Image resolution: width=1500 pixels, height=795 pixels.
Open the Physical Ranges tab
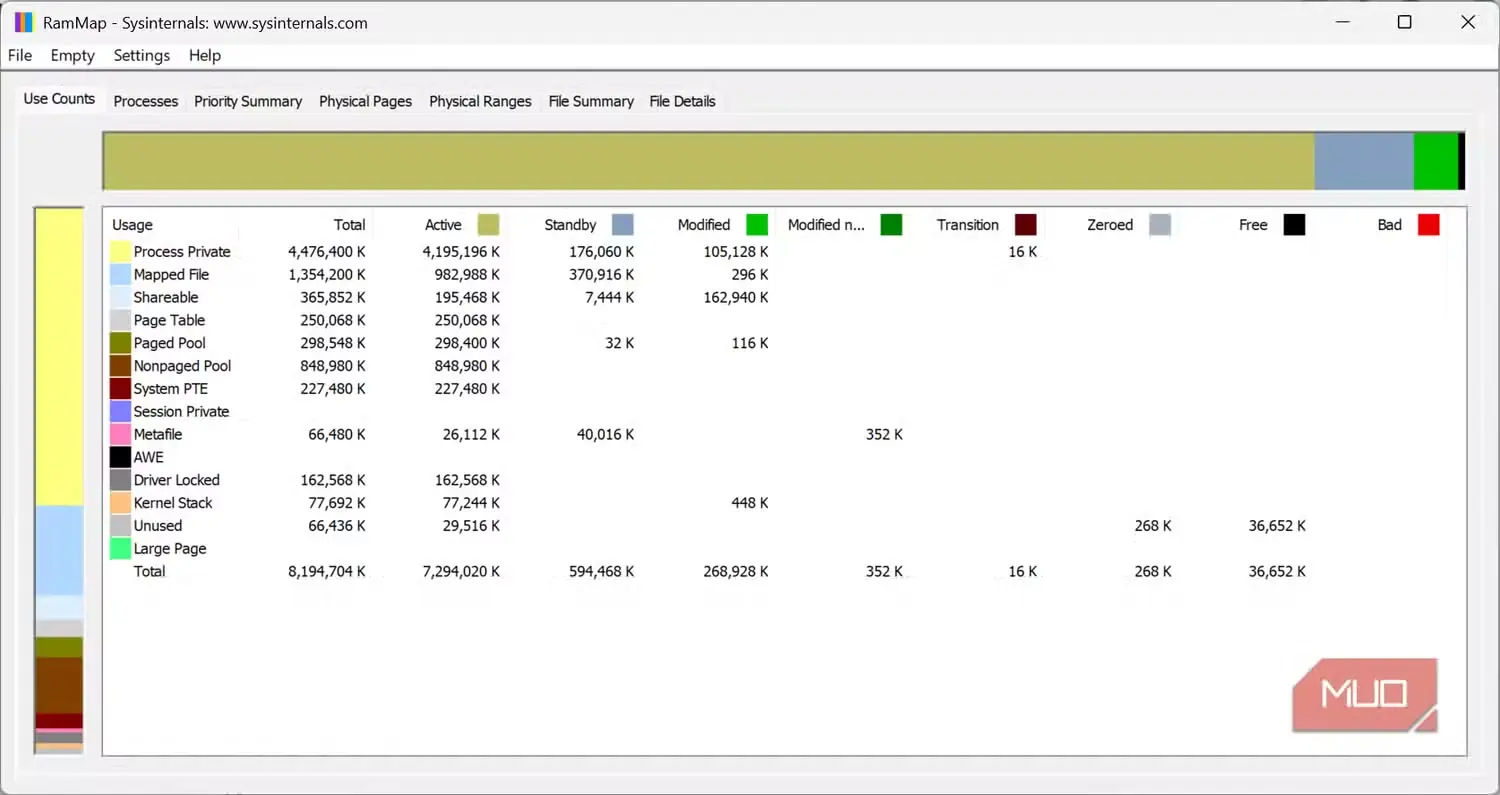(x=480, y=101)
